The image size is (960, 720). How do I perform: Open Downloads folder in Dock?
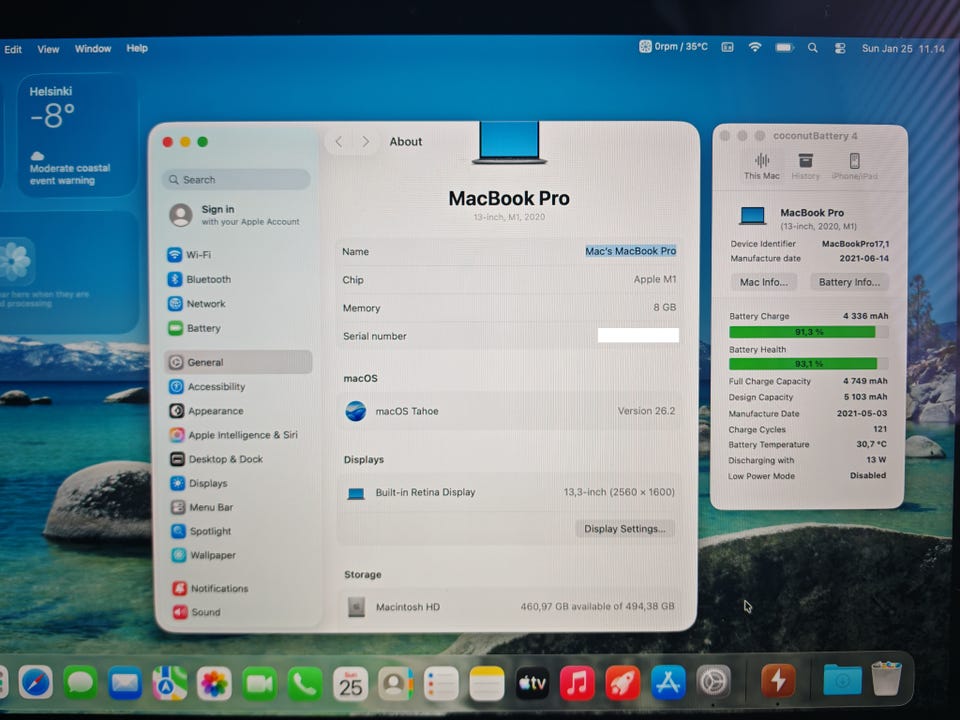coord(842,680)
